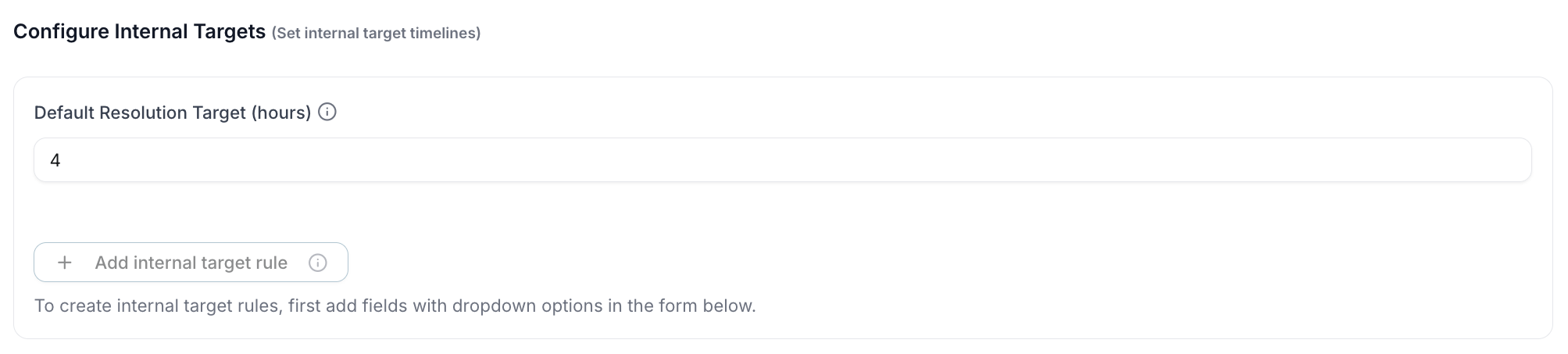Image resolution: width=1568 pixels, height=354 pixels.
Task: Select the "Add internal target rule" label text
Action: [191, 263]
